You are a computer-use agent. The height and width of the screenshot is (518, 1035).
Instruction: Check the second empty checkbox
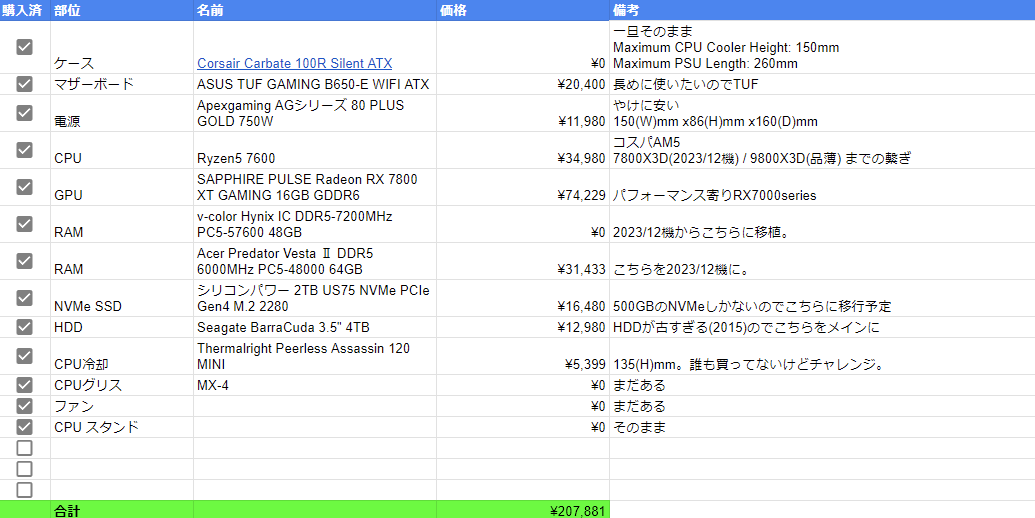[24, 469]
